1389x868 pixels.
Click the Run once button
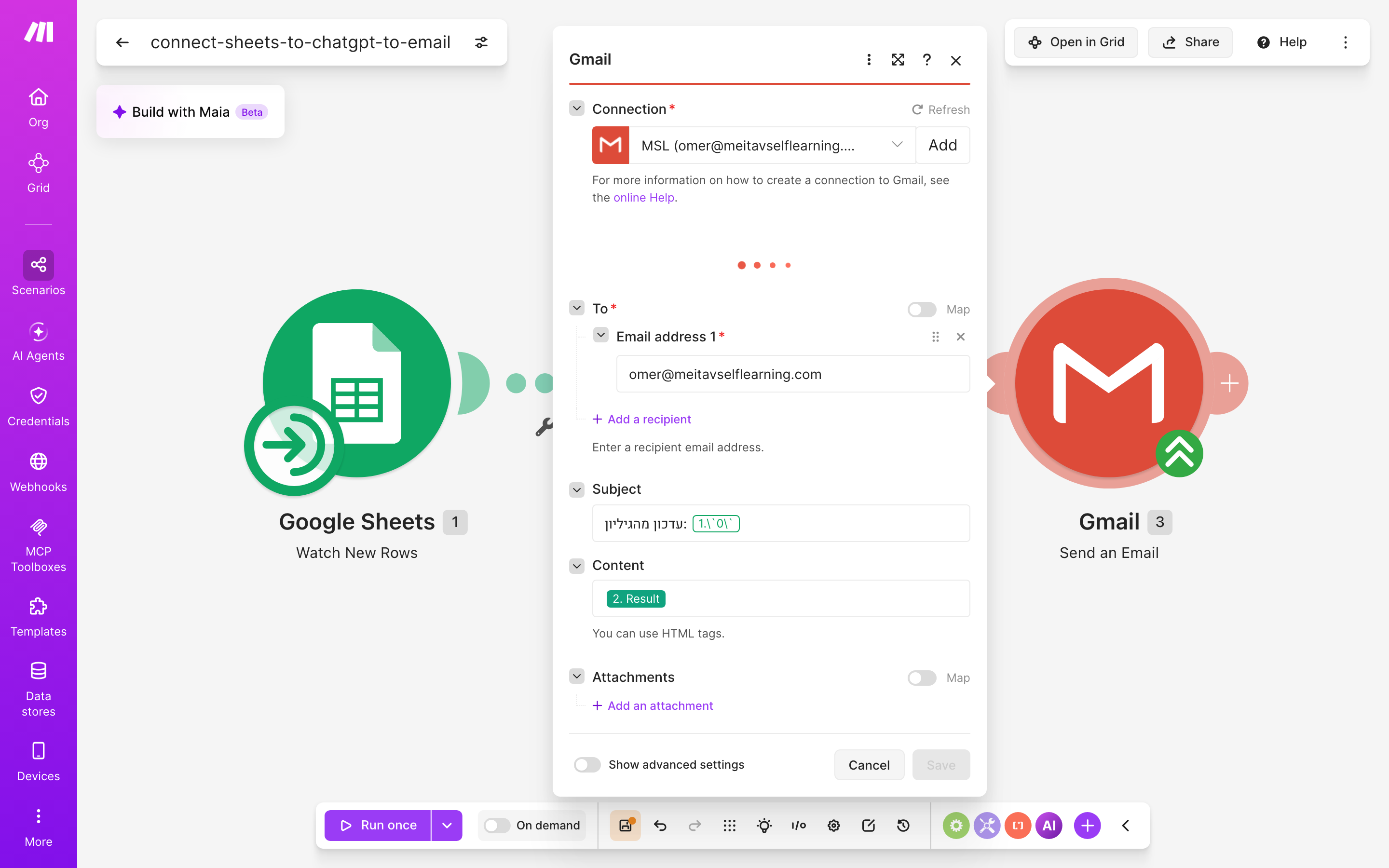[378, 826]
